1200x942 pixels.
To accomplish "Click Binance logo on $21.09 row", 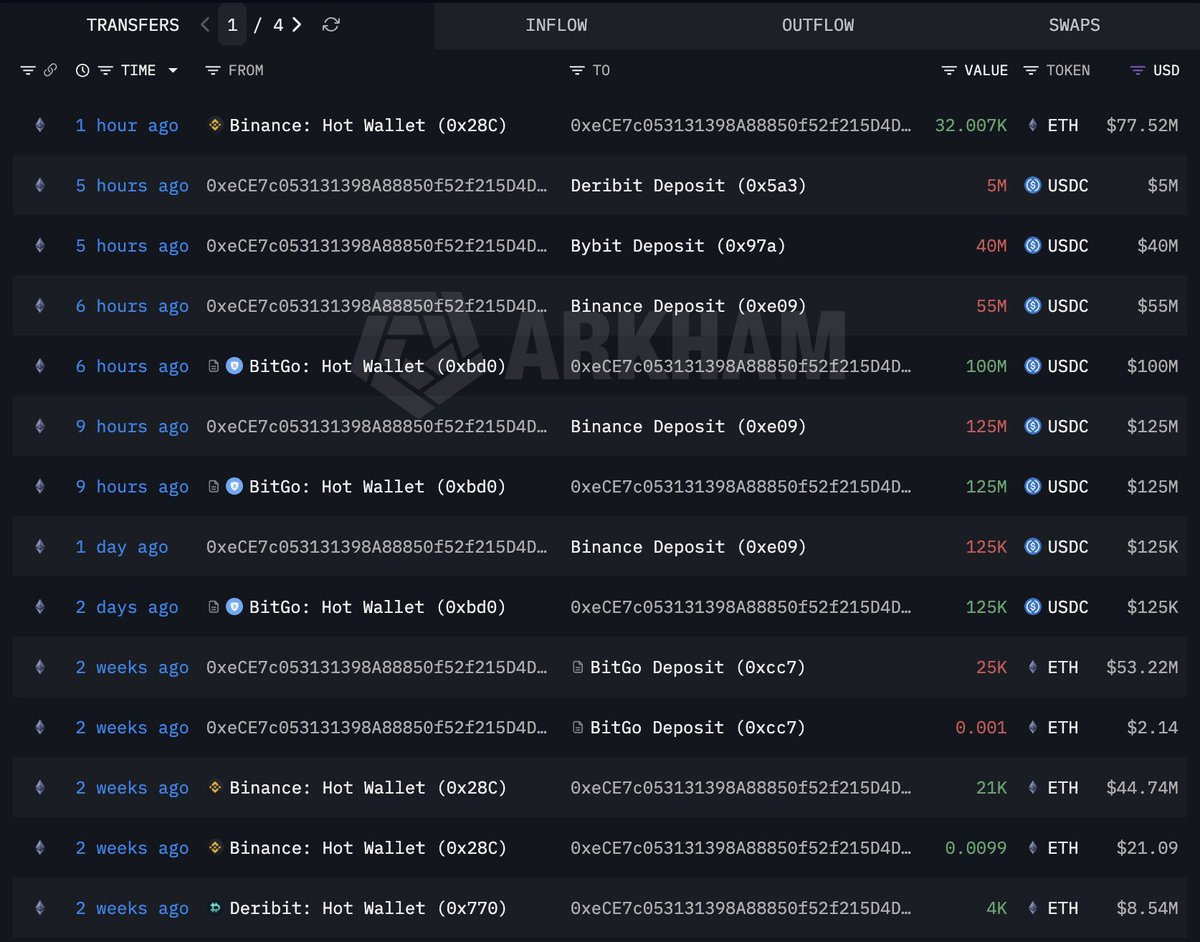I will point(214,848).
